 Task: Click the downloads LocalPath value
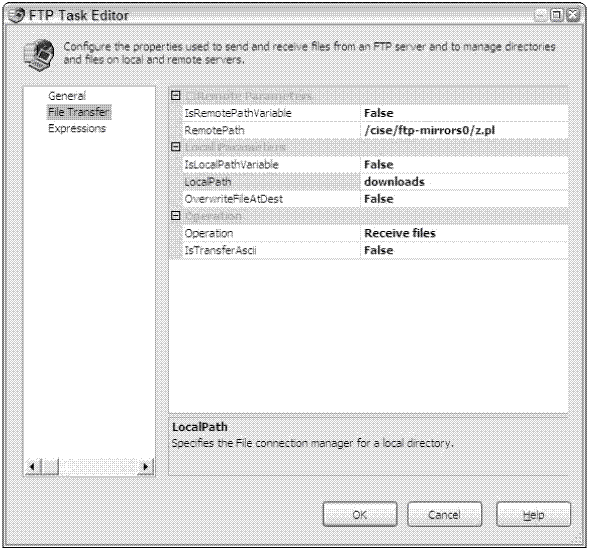click(x=464, y=182)
